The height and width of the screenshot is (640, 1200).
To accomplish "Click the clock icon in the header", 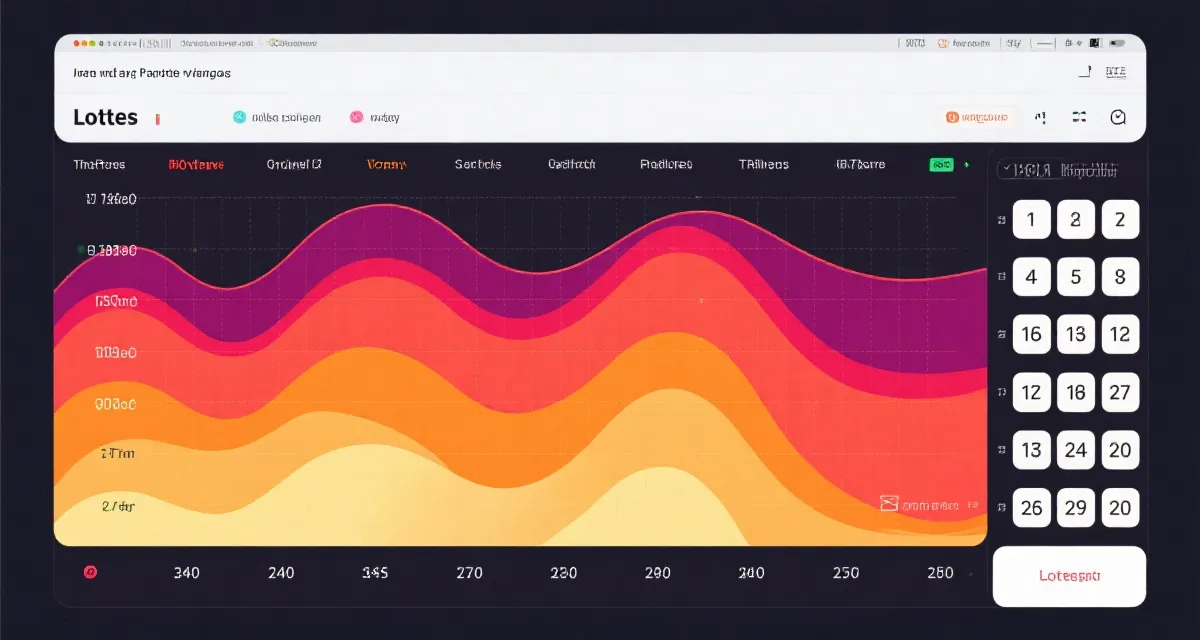I will tap(1118, 118).
